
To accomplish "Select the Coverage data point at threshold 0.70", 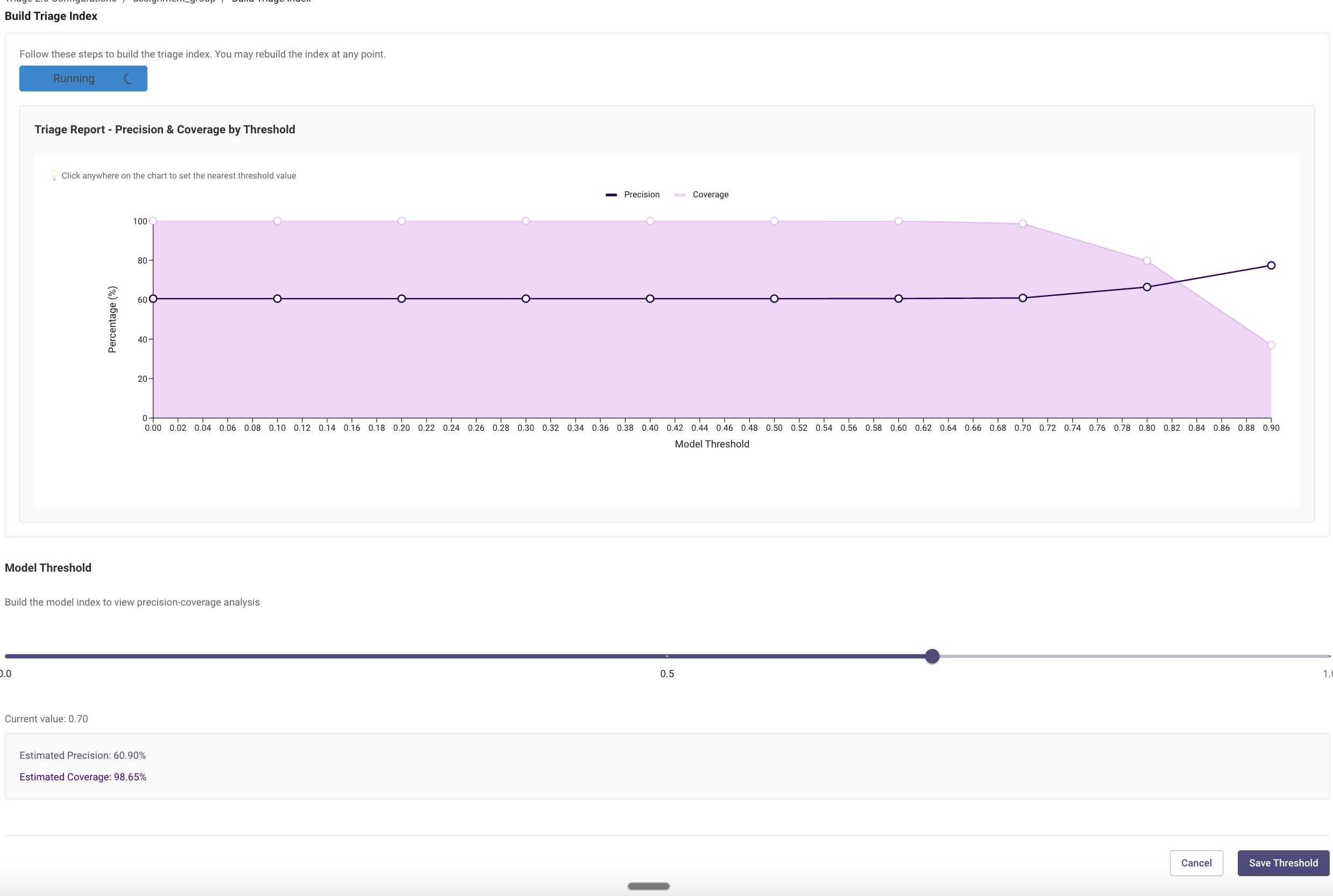I will pos(1023,223).
